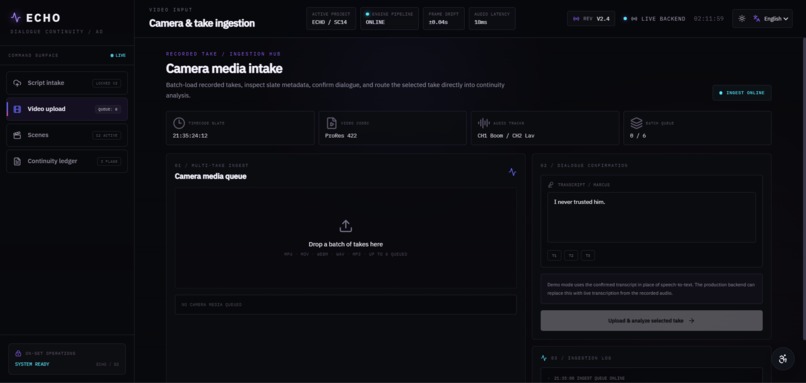Click the LIVE BACKEND status indicator
This screenshot has height=383, width=806.
654,19
